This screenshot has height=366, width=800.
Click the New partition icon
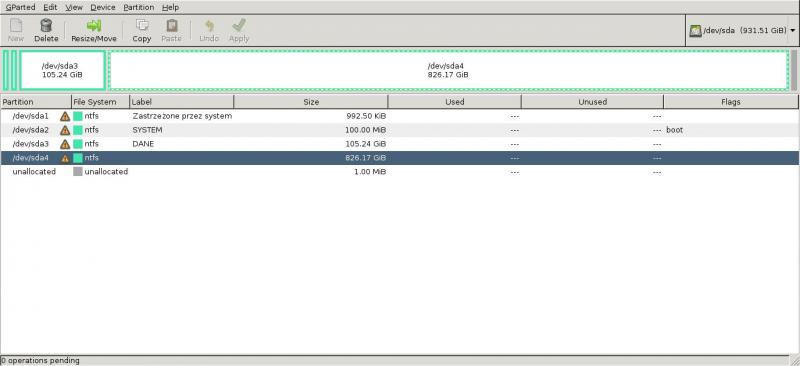[16, 26]
